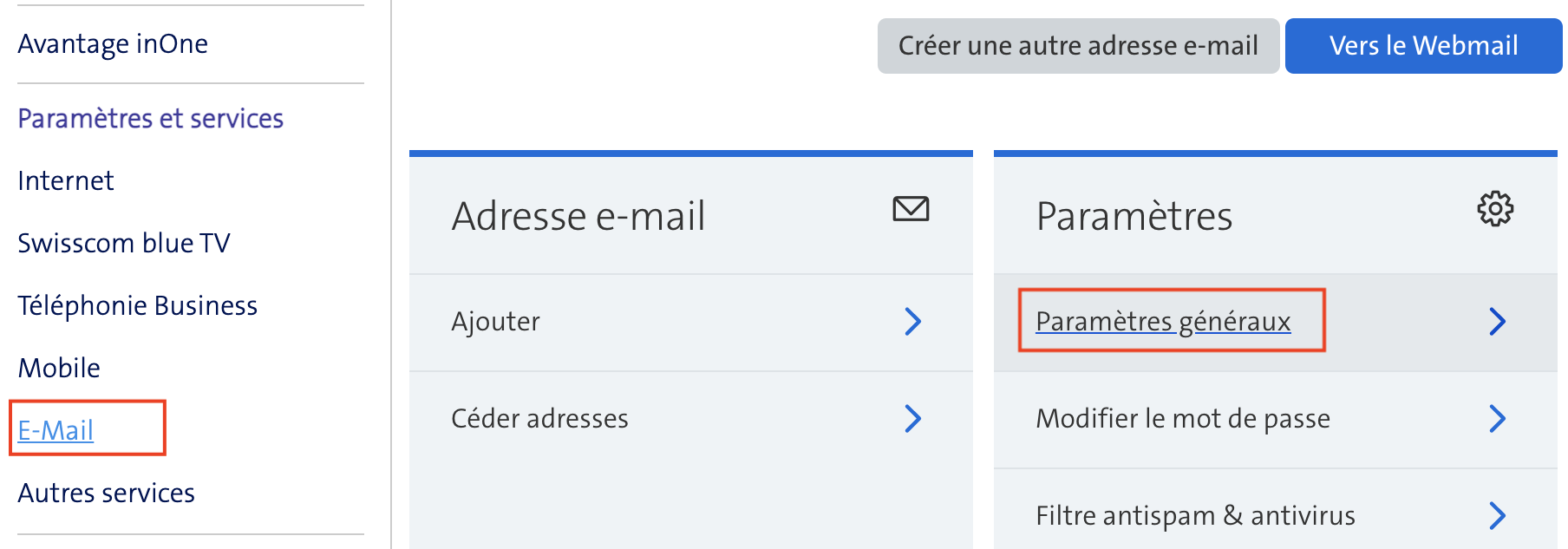Viewport: 1568px width, 549px height.
Task: Click the envelope icon beside Adresse e-mail
Action: [911, 209]
